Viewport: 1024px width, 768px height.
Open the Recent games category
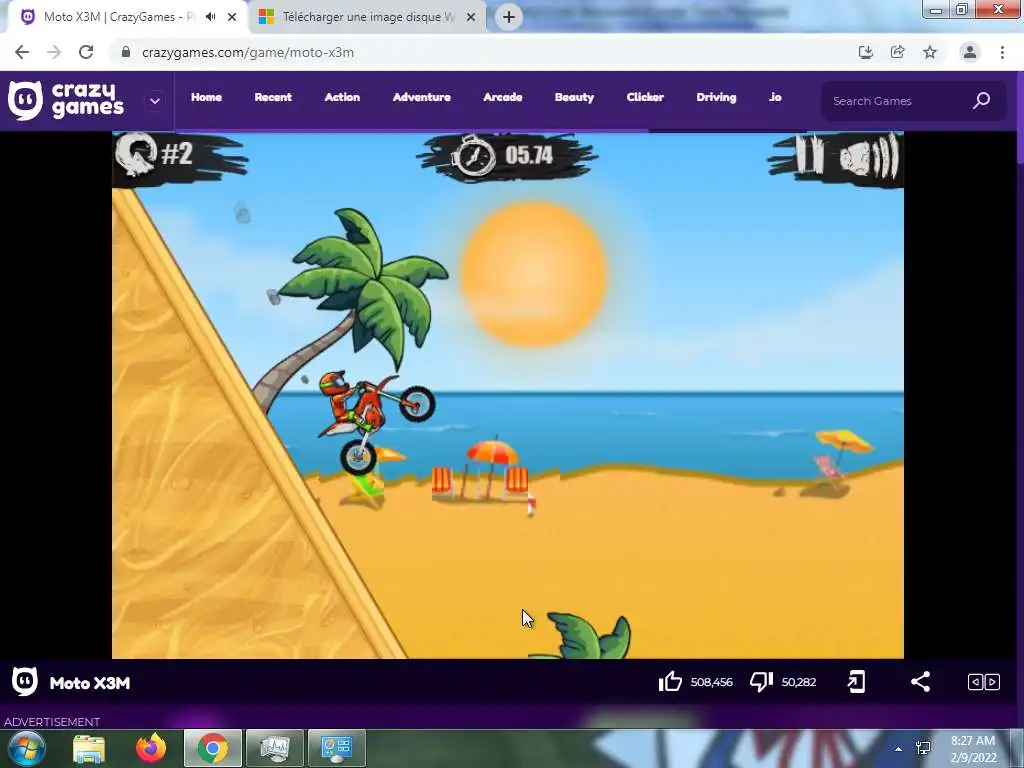(x=273, y=97)
